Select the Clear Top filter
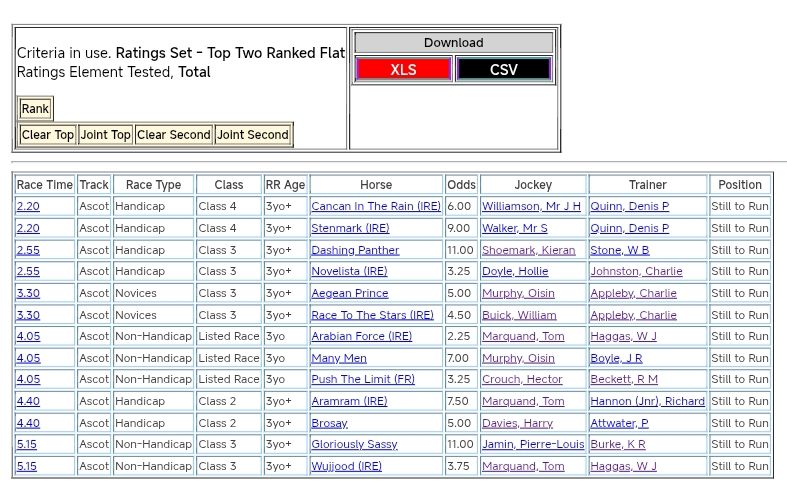The height and width of the screenshot is (502, 787). 48,135
